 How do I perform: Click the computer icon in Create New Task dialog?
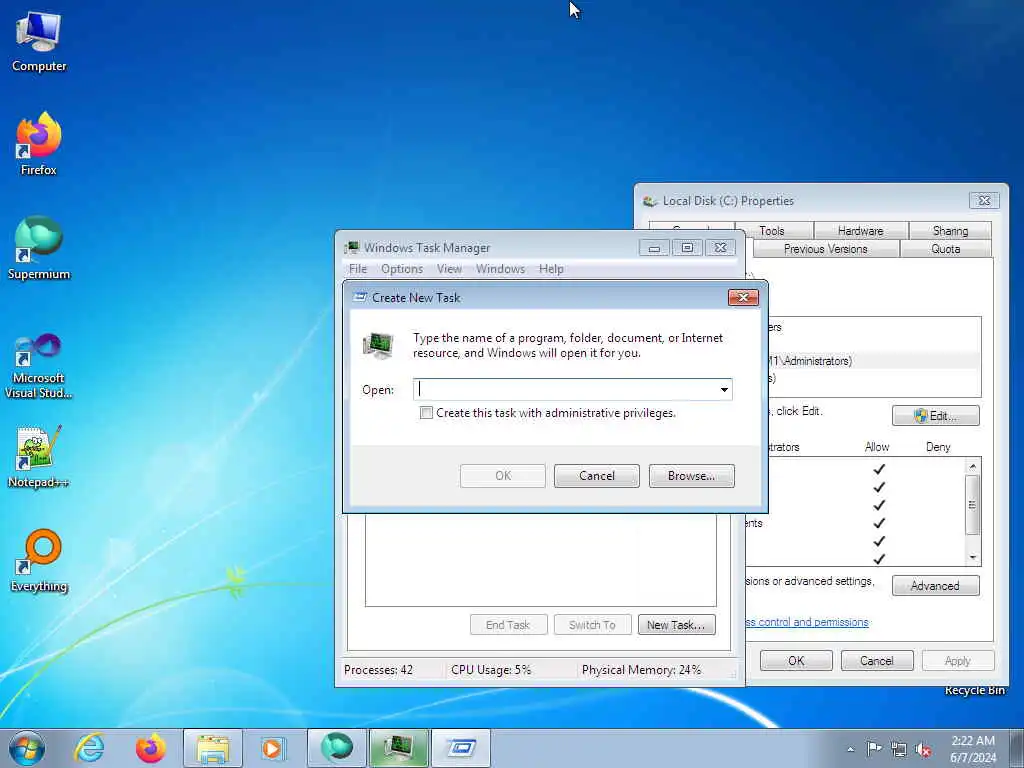click(378, 345)
